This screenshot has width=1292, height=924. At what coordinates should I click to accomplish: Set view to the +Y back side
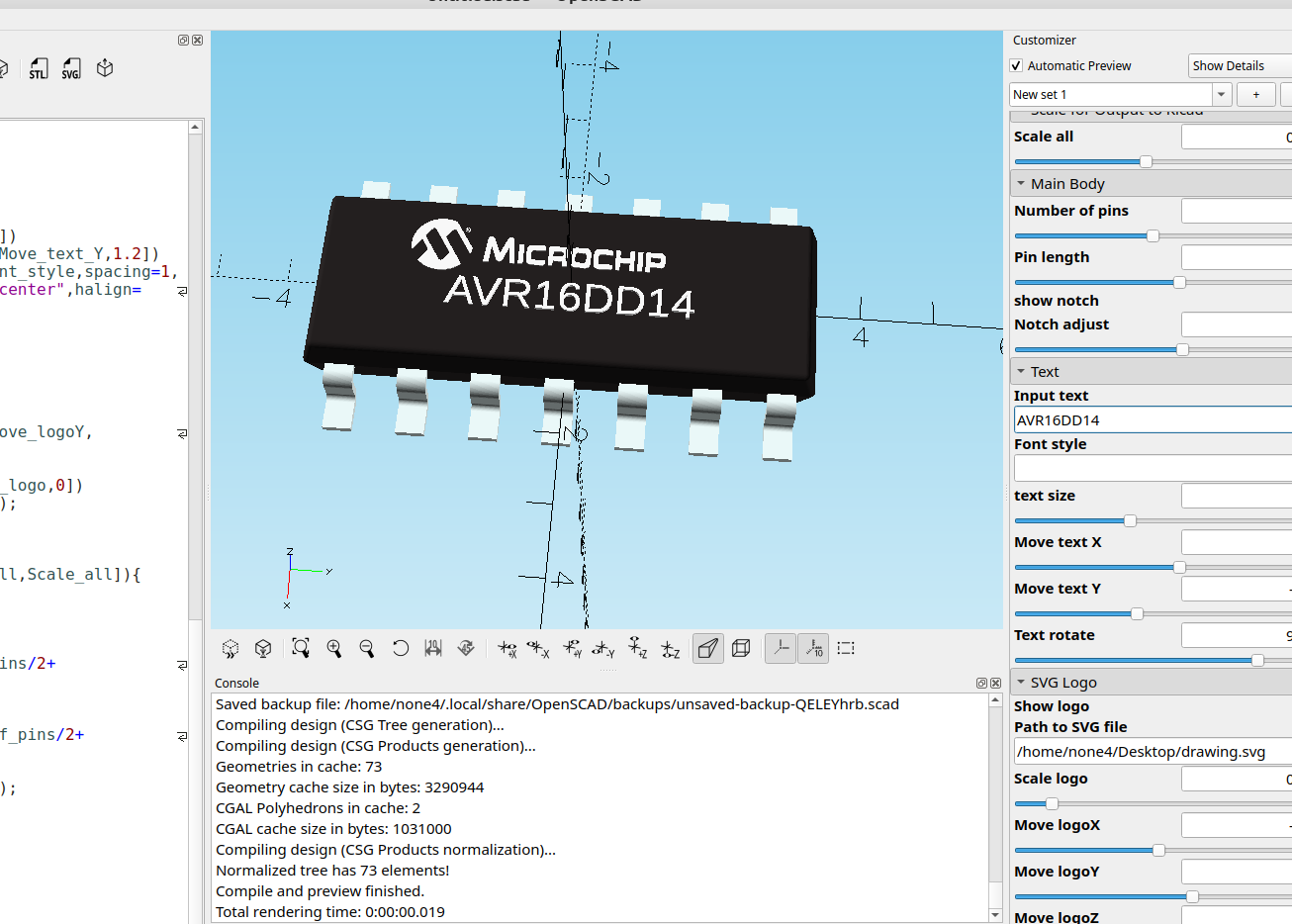click(573, 648)
